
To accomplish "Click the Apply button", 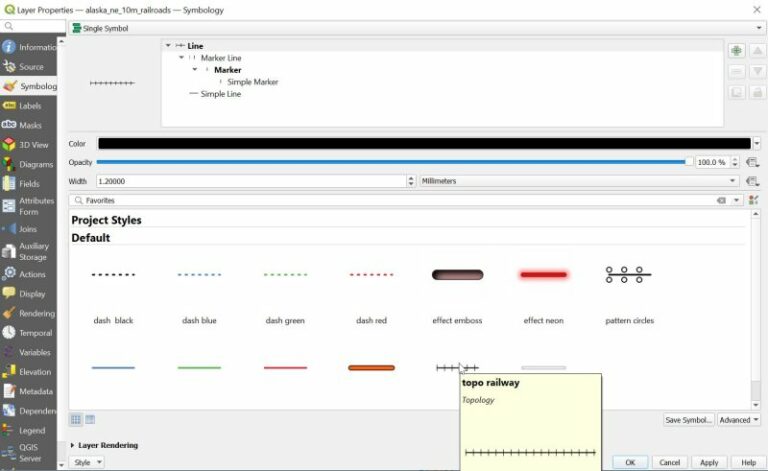I will (709, 462).
